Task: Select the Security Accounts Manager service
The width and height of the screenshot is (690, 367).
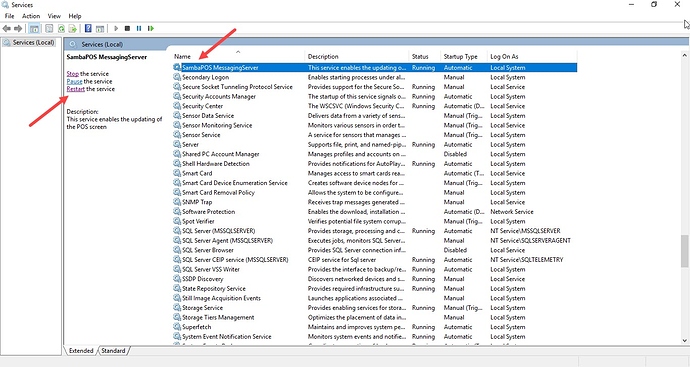Action: (374, 96)
